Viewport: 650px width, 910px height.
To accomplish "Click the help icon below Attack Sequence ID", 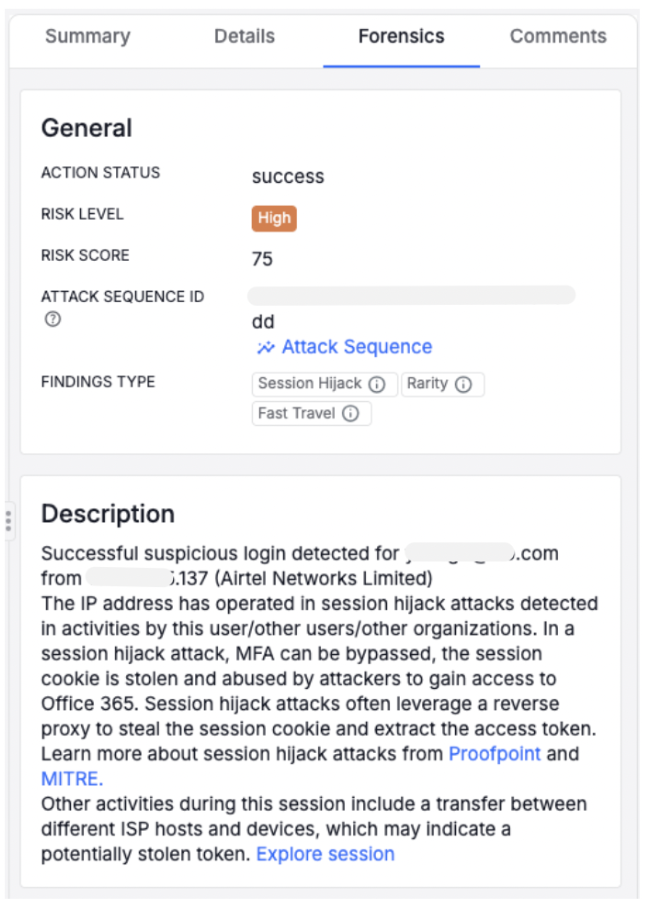I will 51,319.
